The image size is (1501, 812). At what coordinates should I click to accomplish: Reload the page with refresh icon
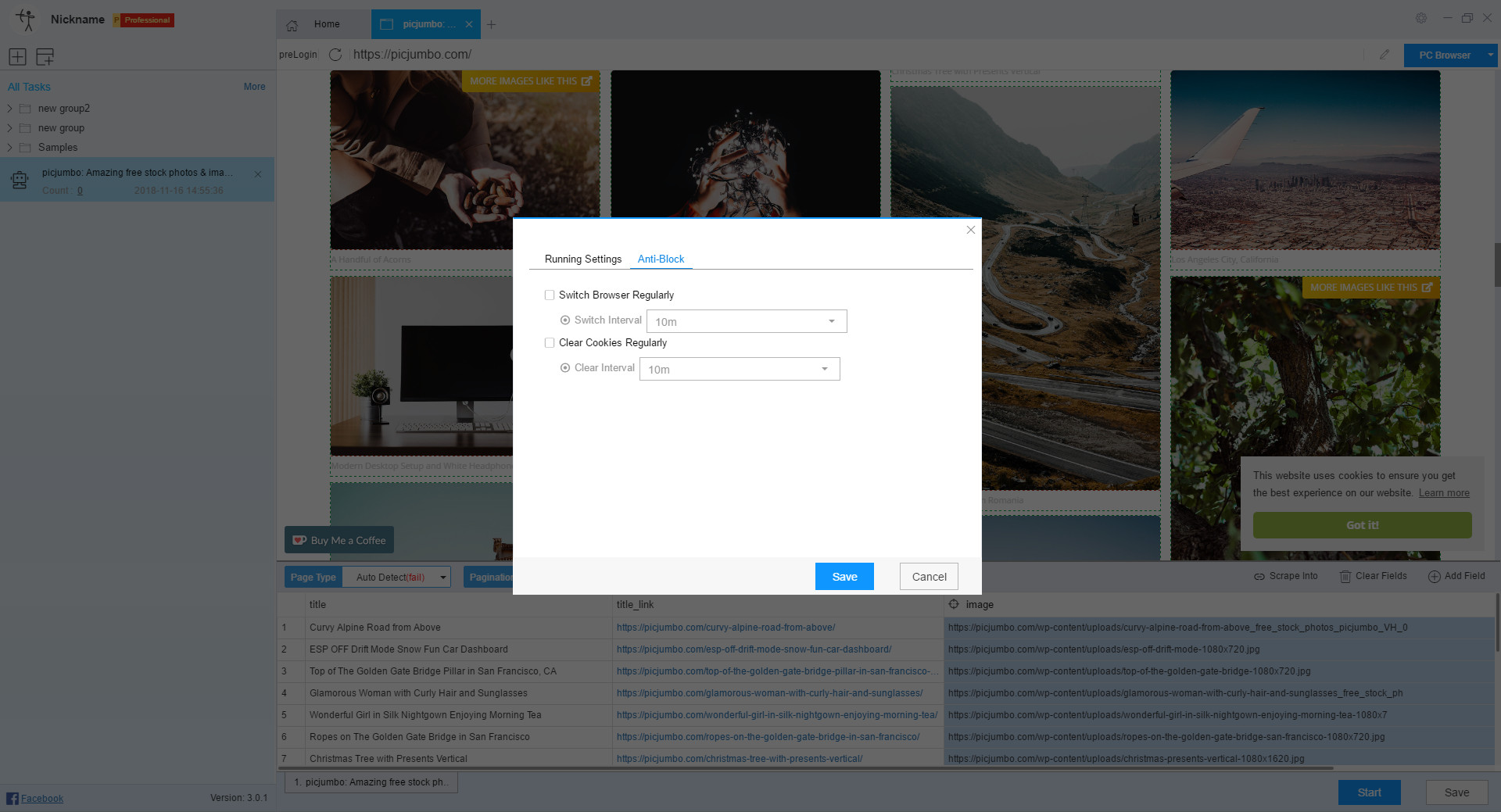click(335, 55)
